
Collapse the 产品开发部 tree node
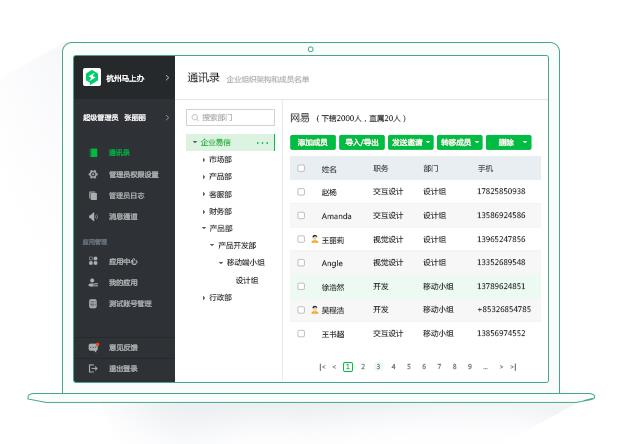(x=212, y=245)
